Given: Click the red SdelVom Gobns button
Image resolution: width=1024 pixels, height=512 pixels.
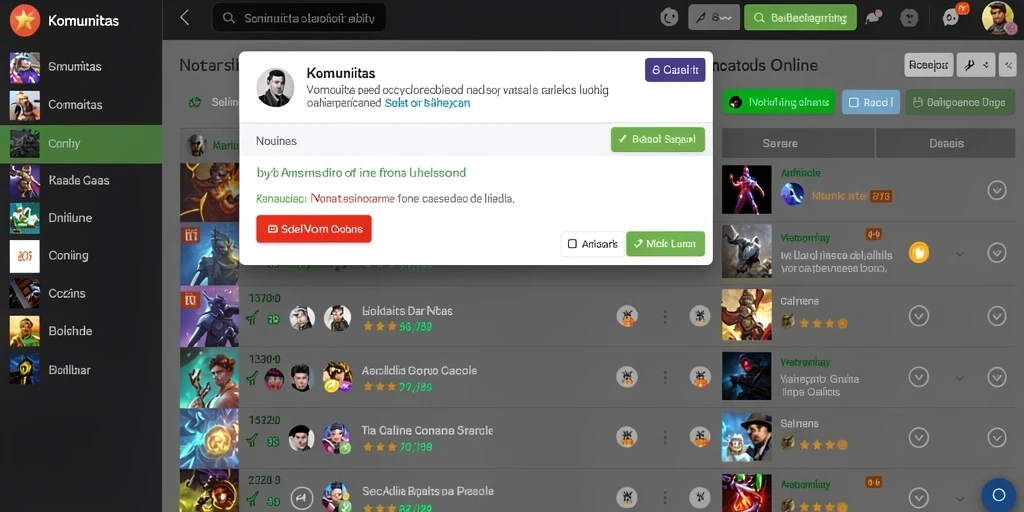Looking at the screenshot, I should (313, 229).
